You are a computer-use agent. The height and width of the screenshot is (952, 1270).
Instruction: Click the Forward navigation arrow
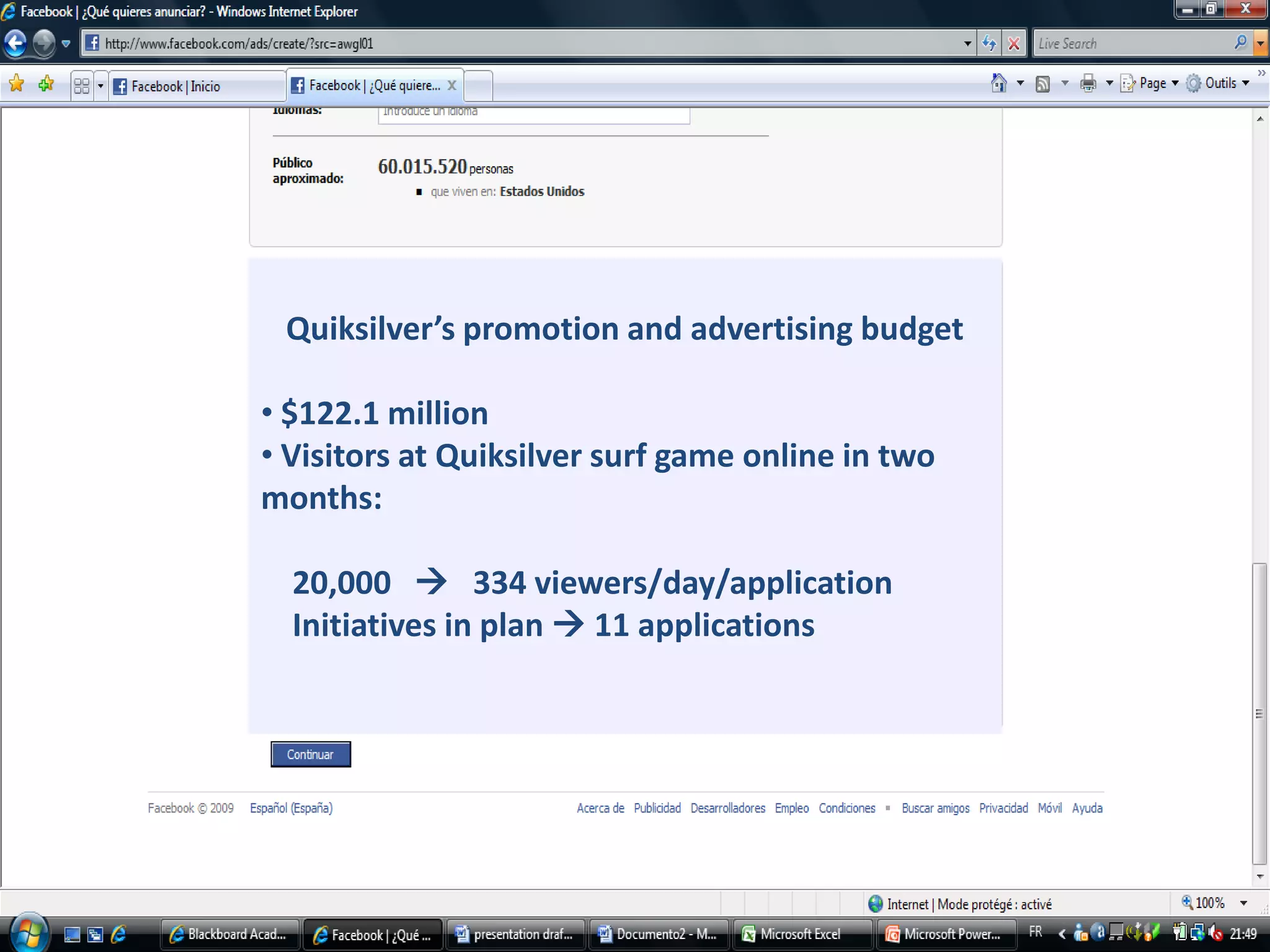(43, 43)
